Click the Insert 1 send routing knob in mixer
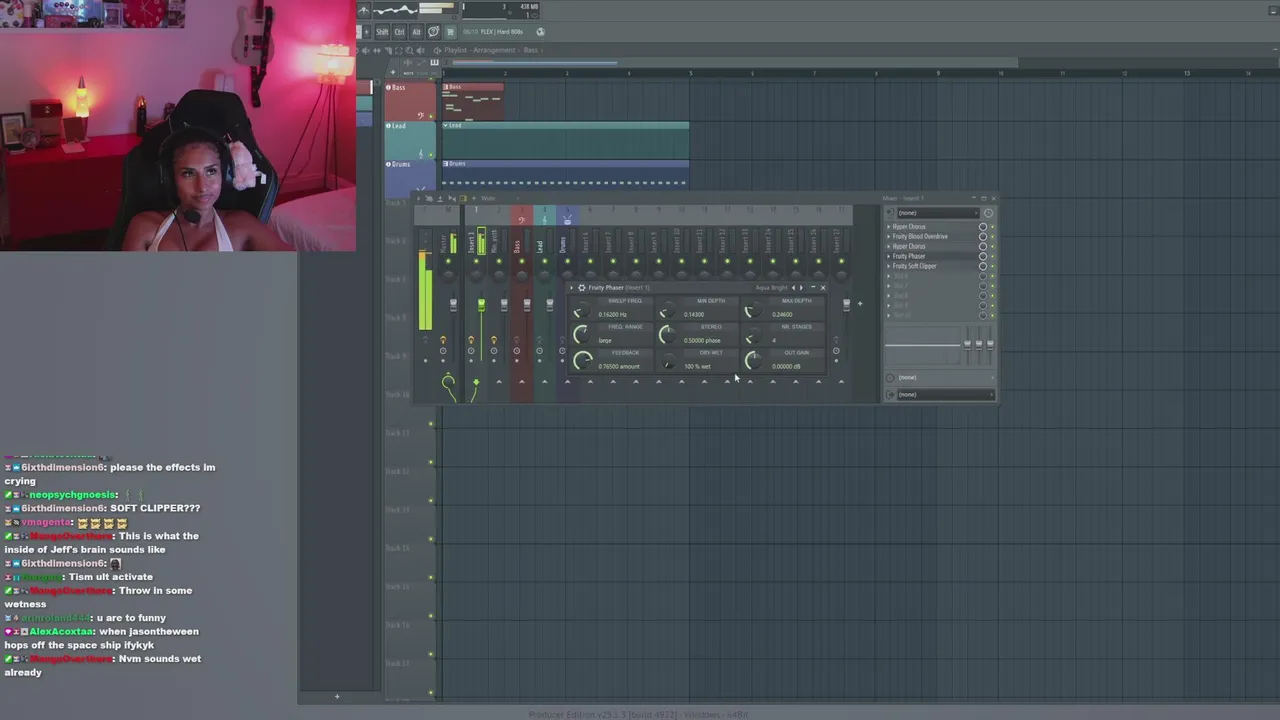This screenshot has width=1280, height=720. [476, 382]
